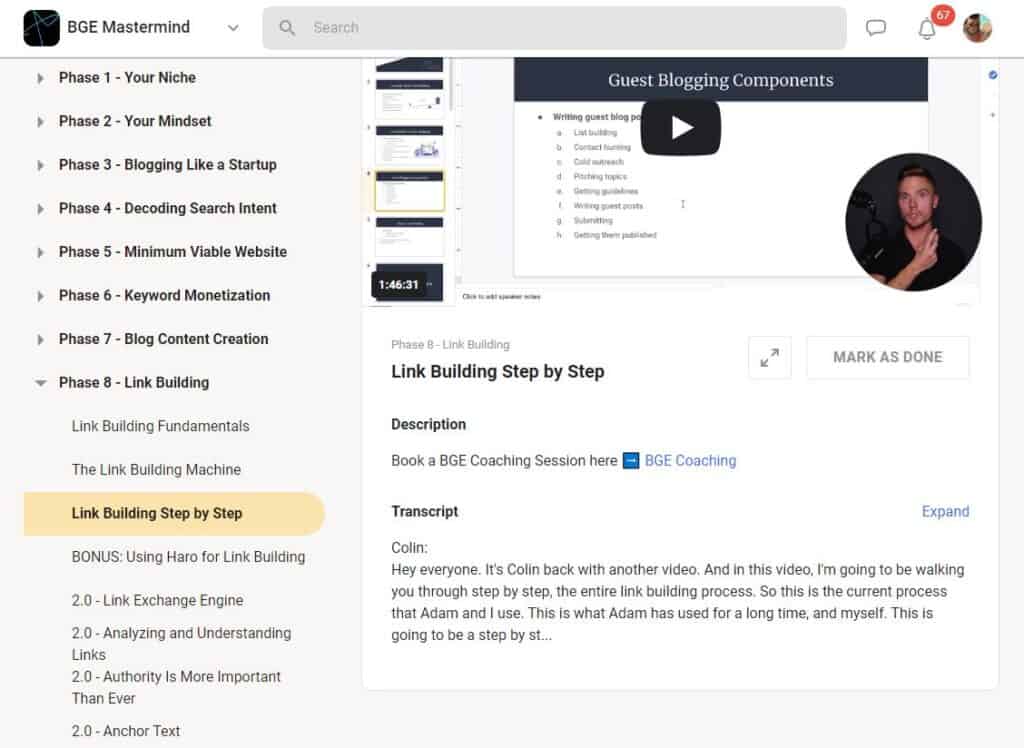Expand Phase 5 - Minimum Viable Website arrow
Image resolution: width=1024 pixels, height=748 pixels.
tap(40, 253)
